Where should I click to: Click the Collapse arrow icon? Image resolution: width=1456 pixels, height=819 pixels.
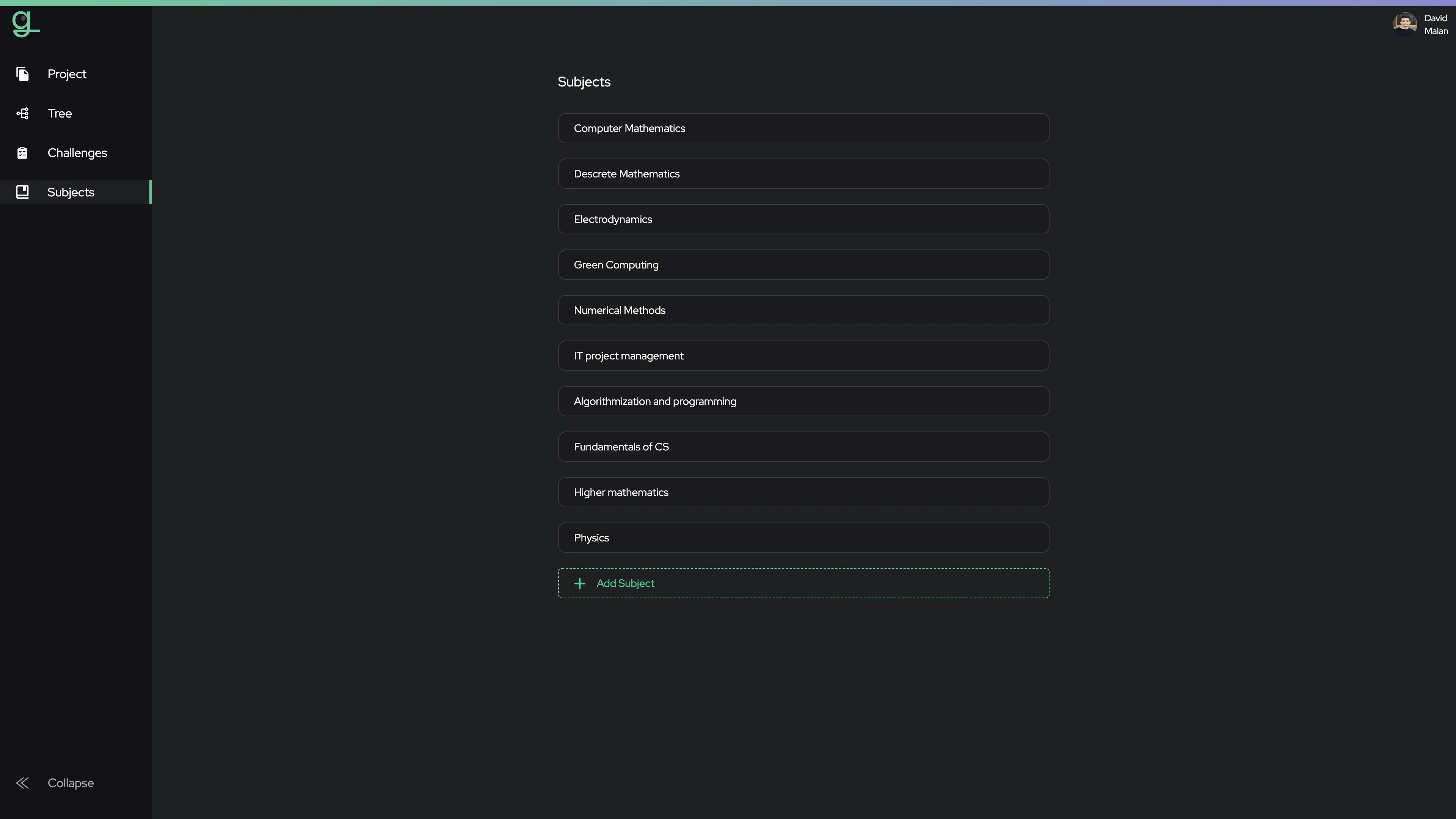click(x=22, y=783)
